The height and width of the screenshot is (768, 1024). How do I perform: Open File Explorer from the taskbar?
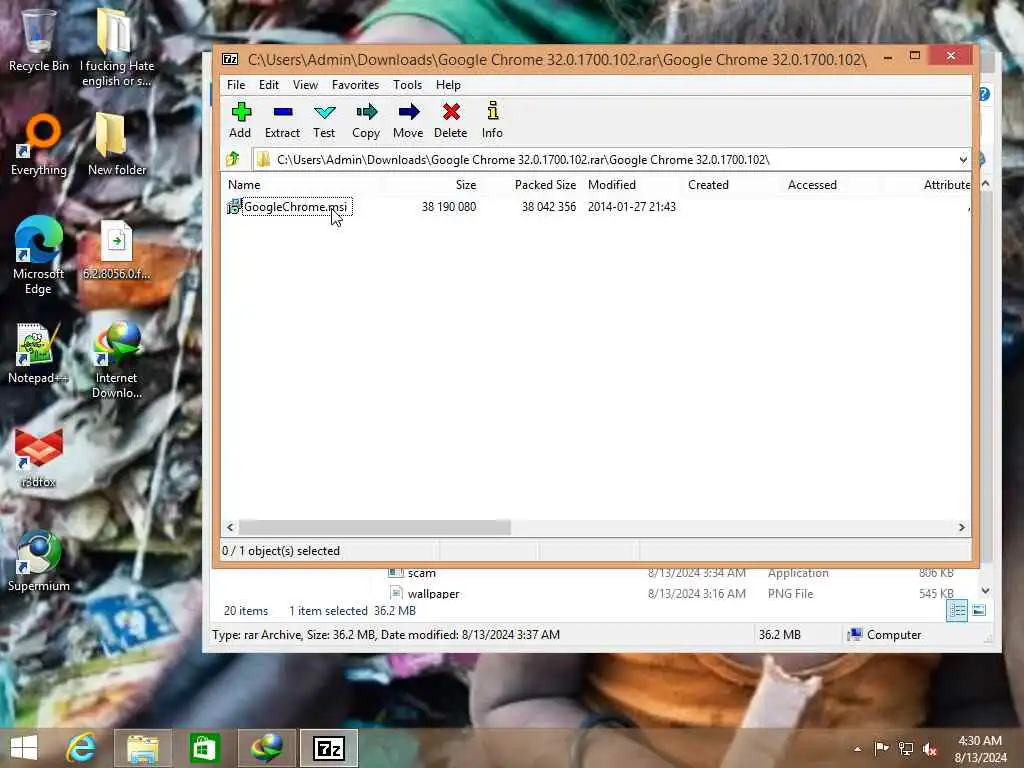click(143, 748)
